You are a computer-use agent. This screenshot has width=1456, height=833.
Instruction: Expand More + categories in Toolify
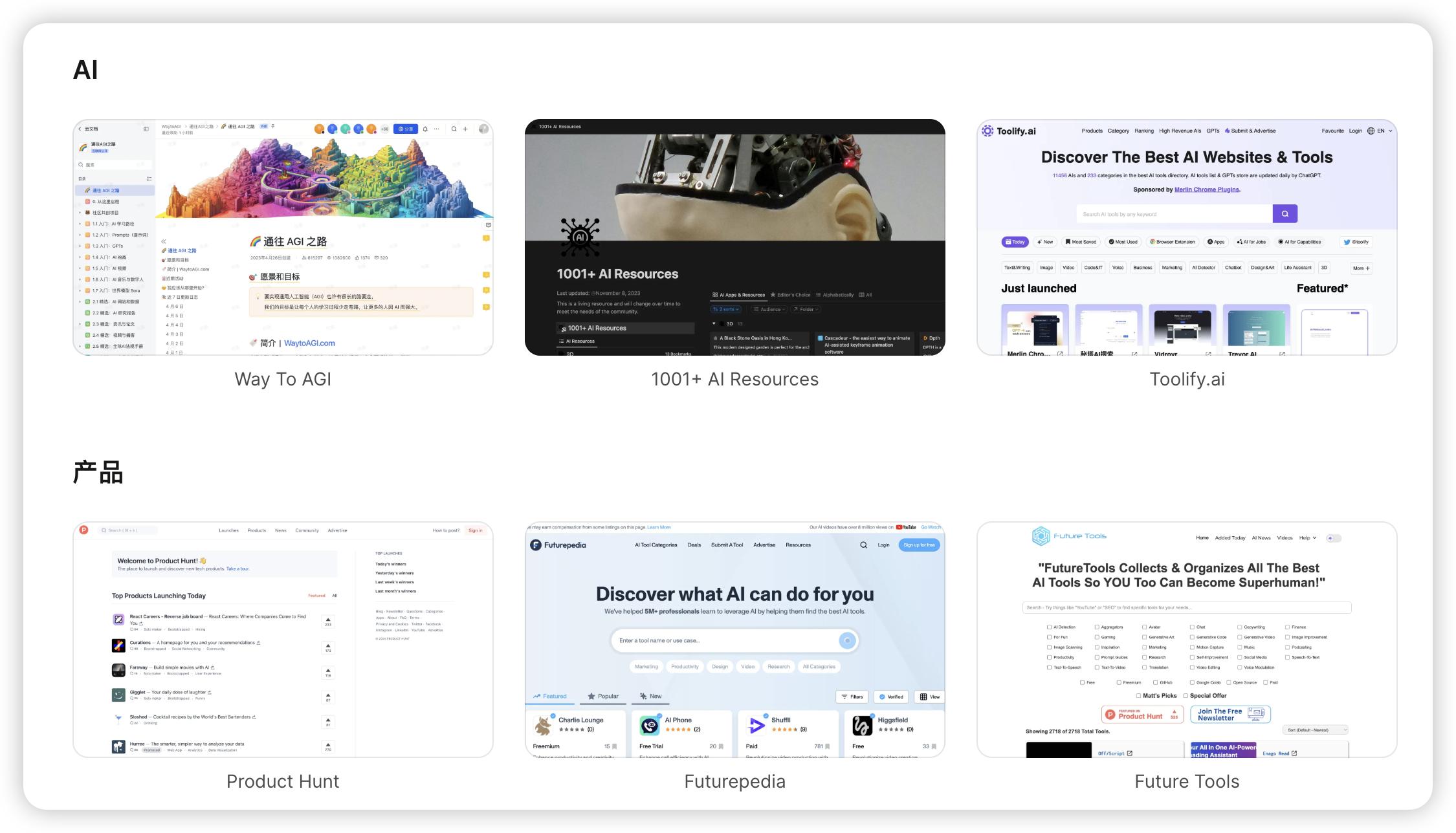click(1361, 268)
